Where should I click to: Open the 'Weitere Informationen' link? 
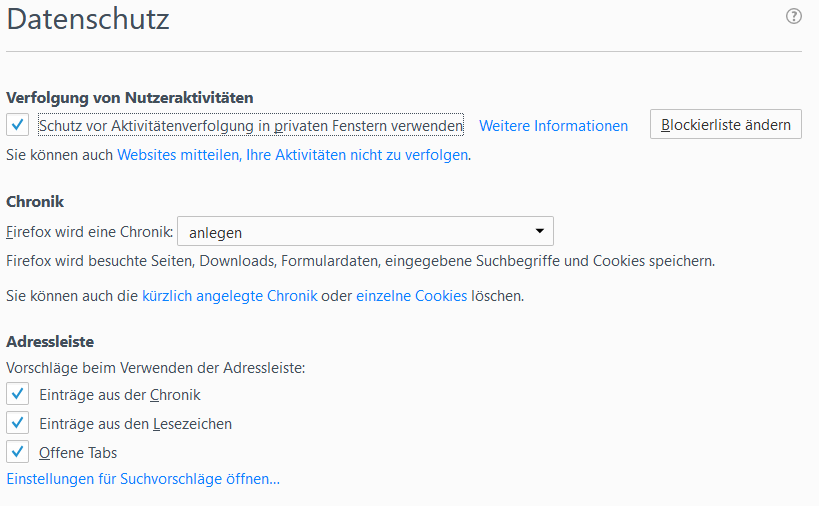553,126
